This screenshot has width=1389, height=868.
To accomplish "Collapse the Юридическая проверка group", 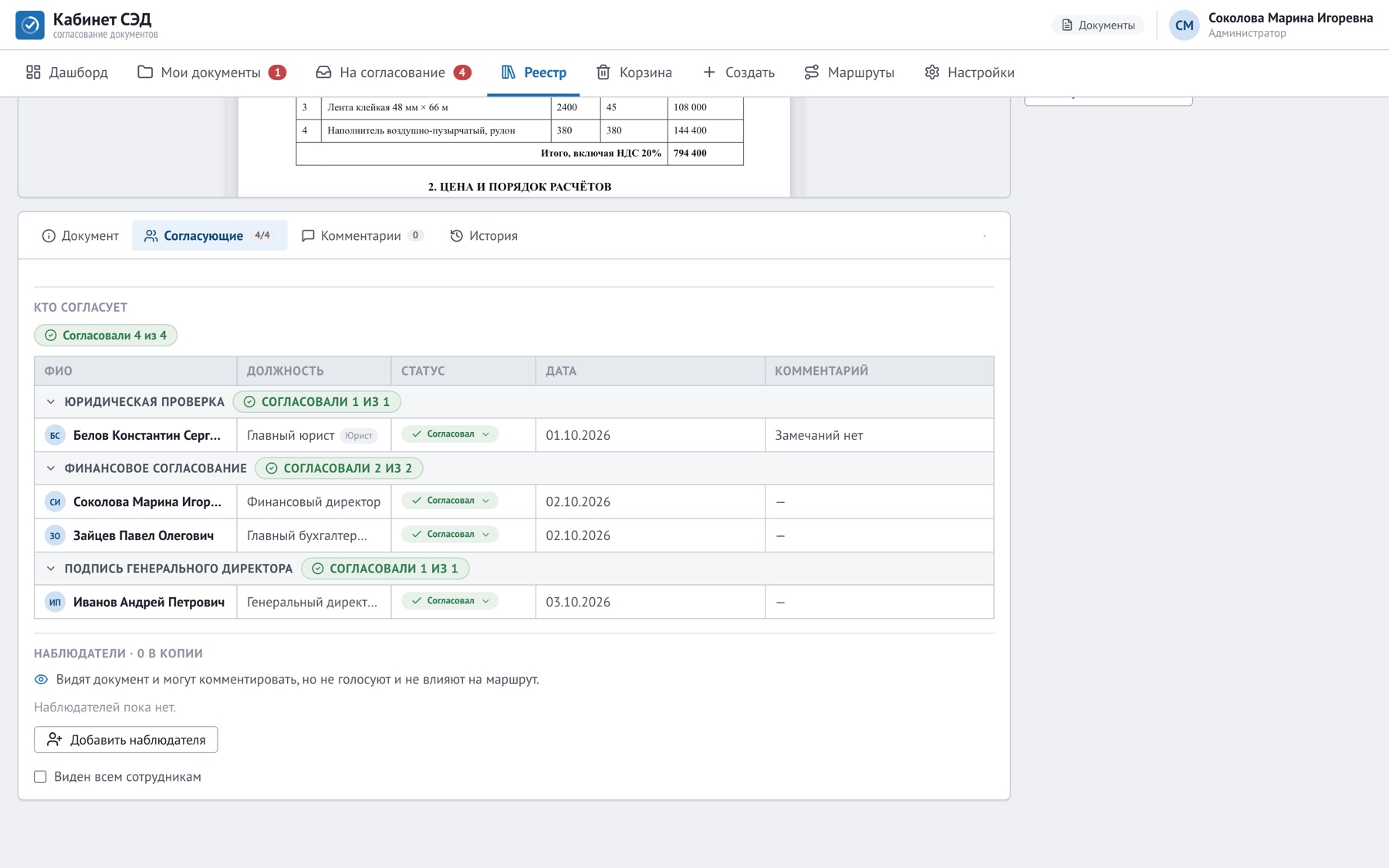I will coord(50,402).
